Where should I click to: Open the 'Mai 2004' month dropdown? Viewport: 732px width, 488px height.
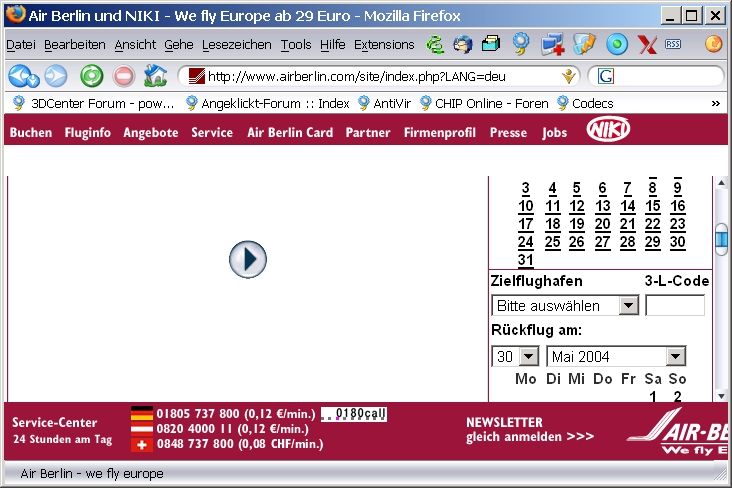click(616, 357)
